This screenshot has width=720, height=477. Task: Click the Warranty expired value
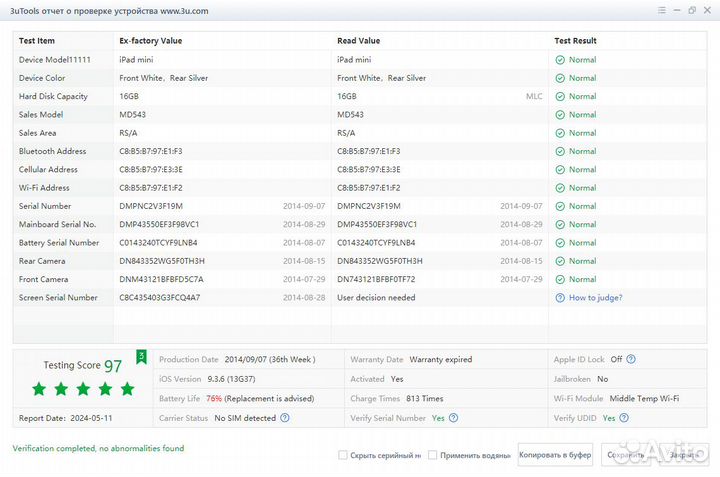[441, 359]
